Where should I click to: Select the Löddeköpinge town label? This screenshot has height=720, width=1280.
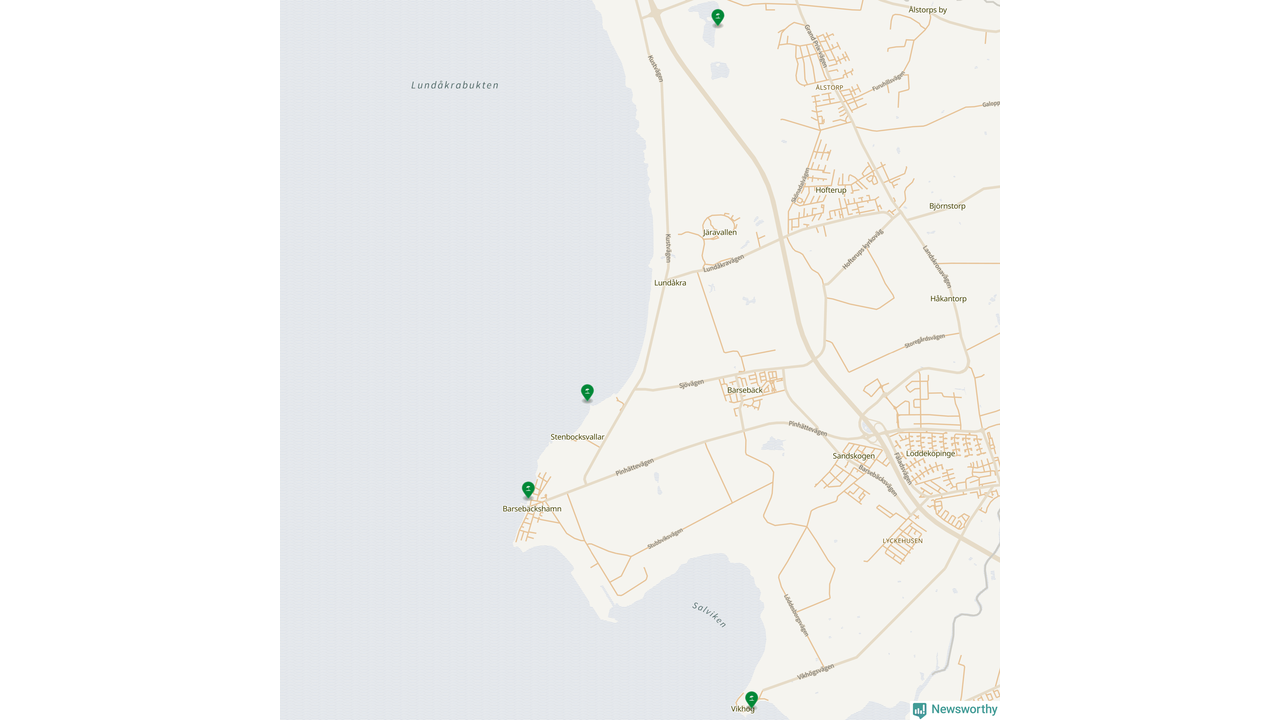click(931, 453)
